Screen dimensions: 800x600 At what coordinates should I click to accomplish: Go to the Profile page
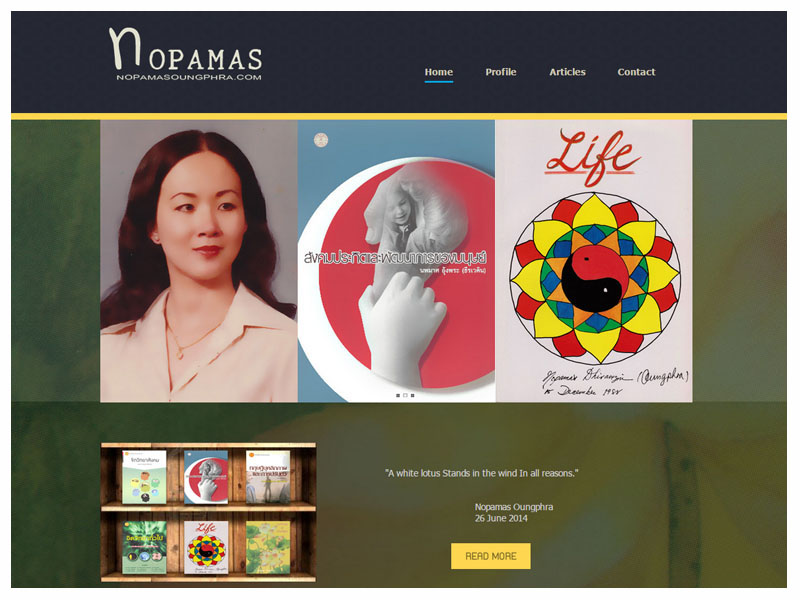[501, 72]
